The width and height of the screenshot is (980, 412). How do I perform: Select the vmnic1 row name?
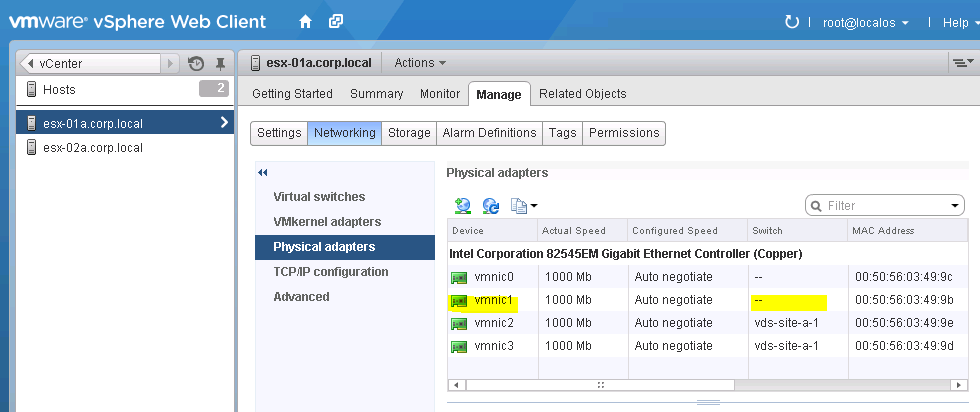click(x=494, y=300)
